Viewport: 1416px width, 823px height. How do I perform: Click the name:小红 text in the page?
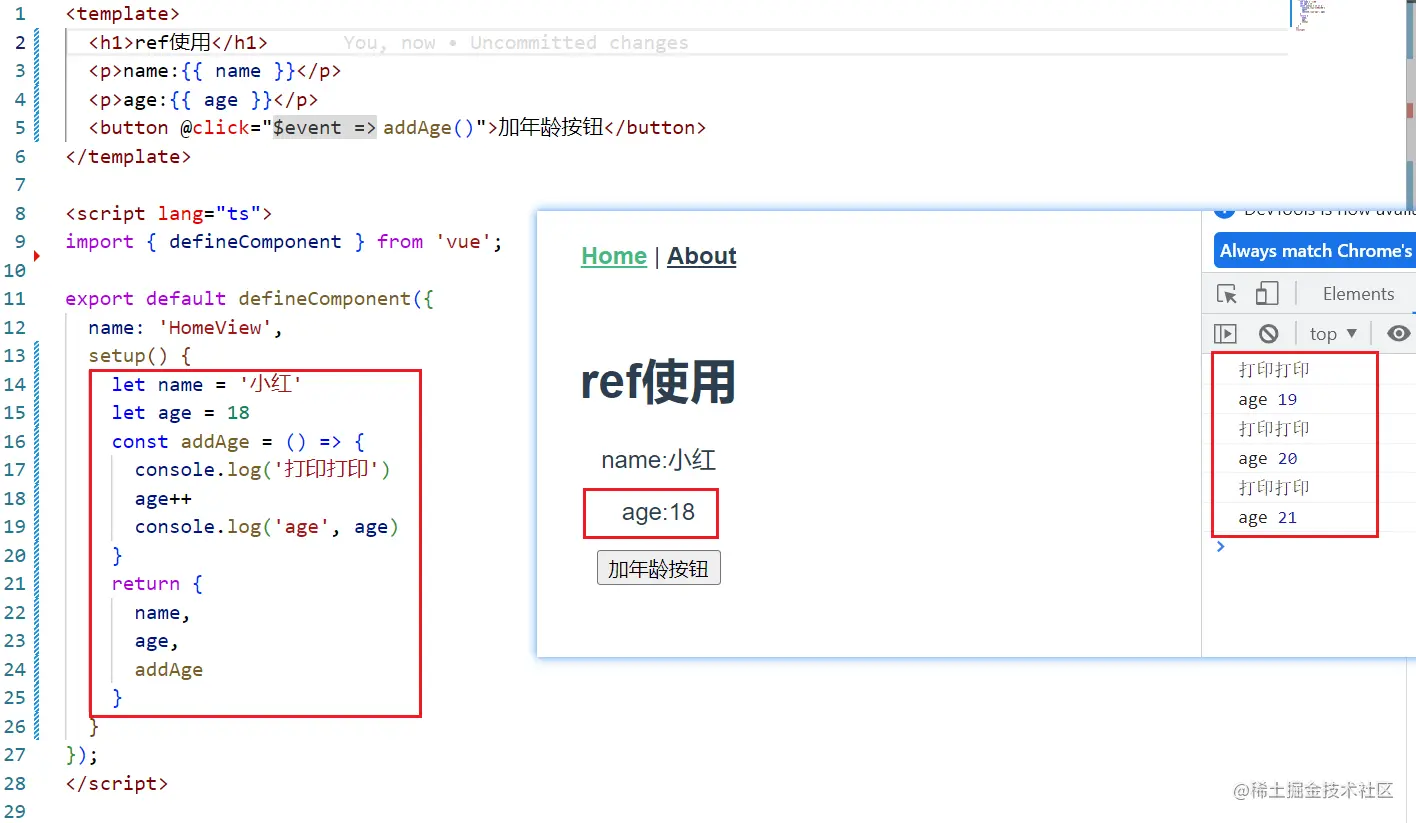pos(659,460)
